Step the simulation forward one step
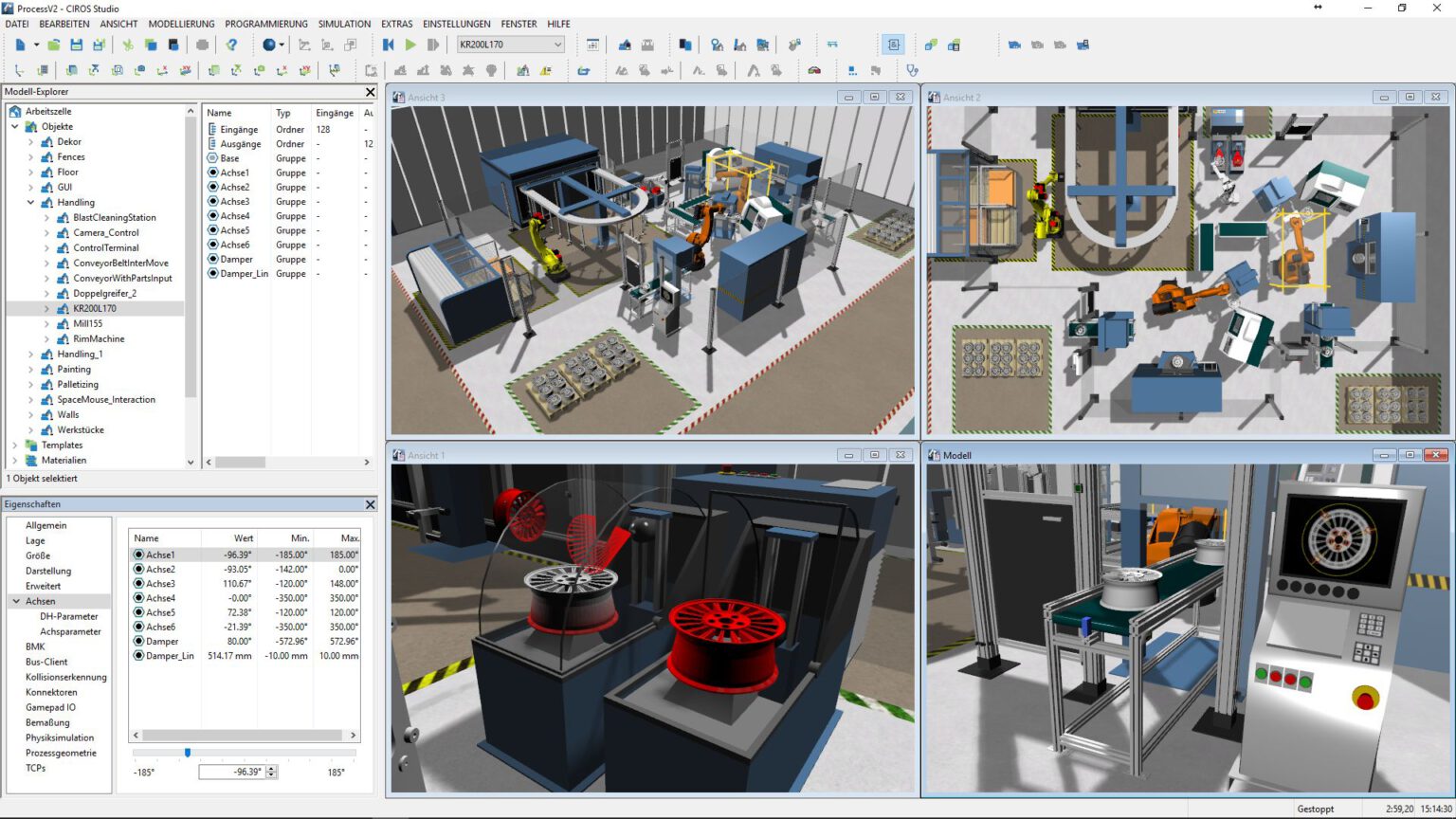 [x=433, y=45]
